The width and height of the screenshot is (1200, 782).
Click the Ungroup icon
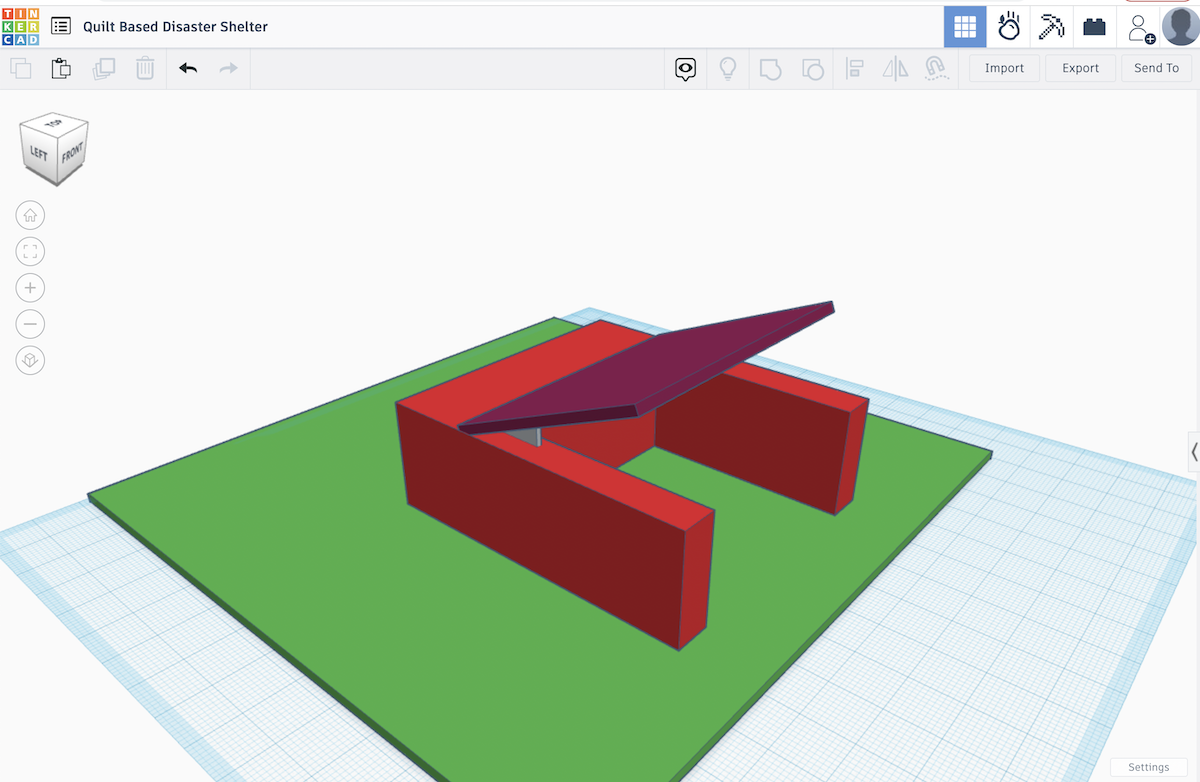[813, 68]
